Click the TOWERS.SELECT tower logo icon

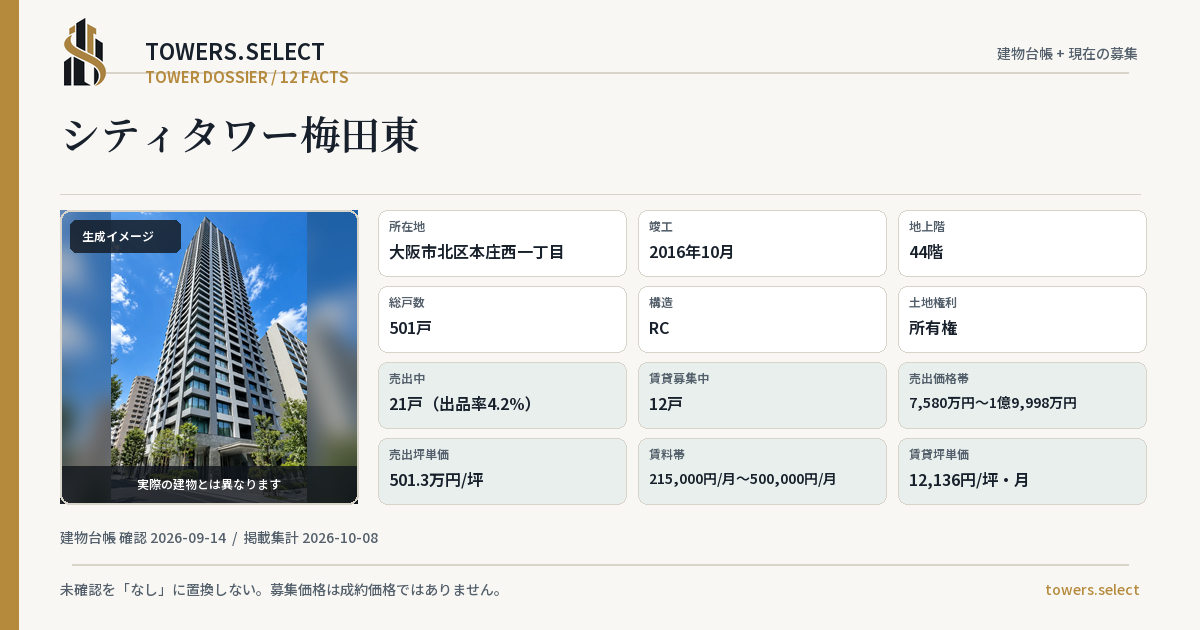85,52
